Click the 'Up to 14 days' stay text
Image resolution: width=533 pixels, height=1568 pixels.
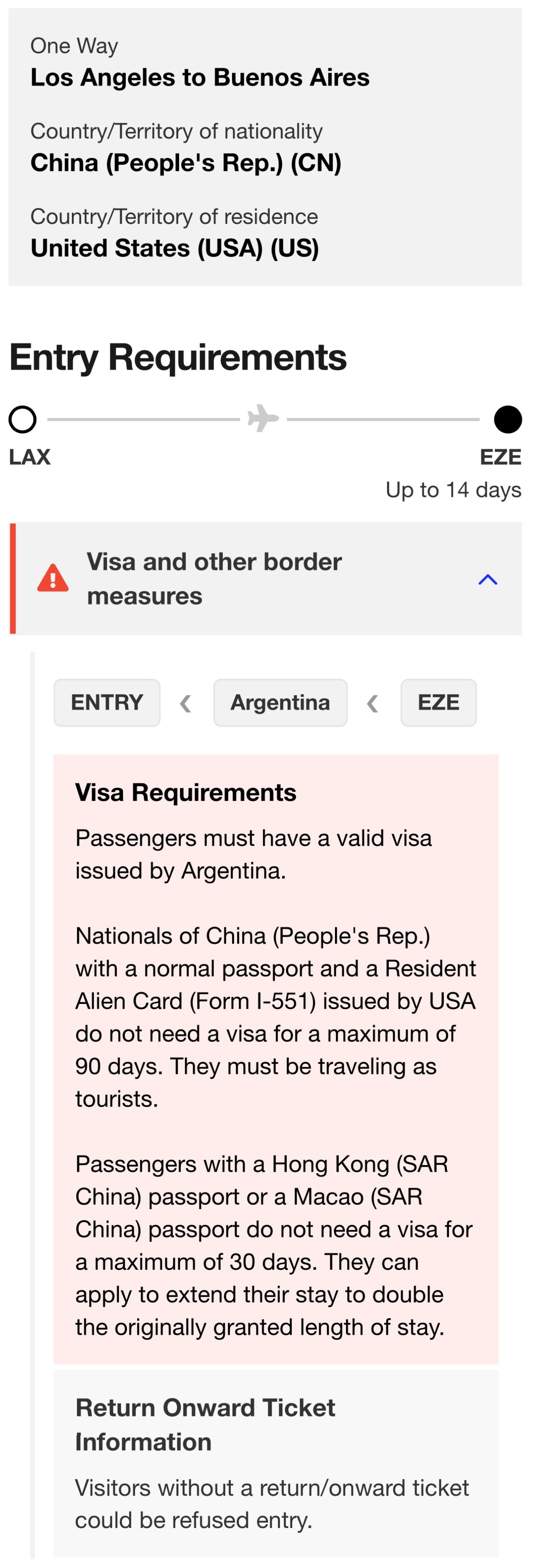pos(453,490)
